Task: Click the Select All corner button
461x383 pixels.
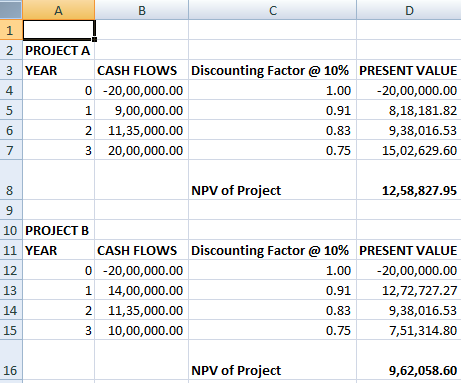Action: [11, 10]
